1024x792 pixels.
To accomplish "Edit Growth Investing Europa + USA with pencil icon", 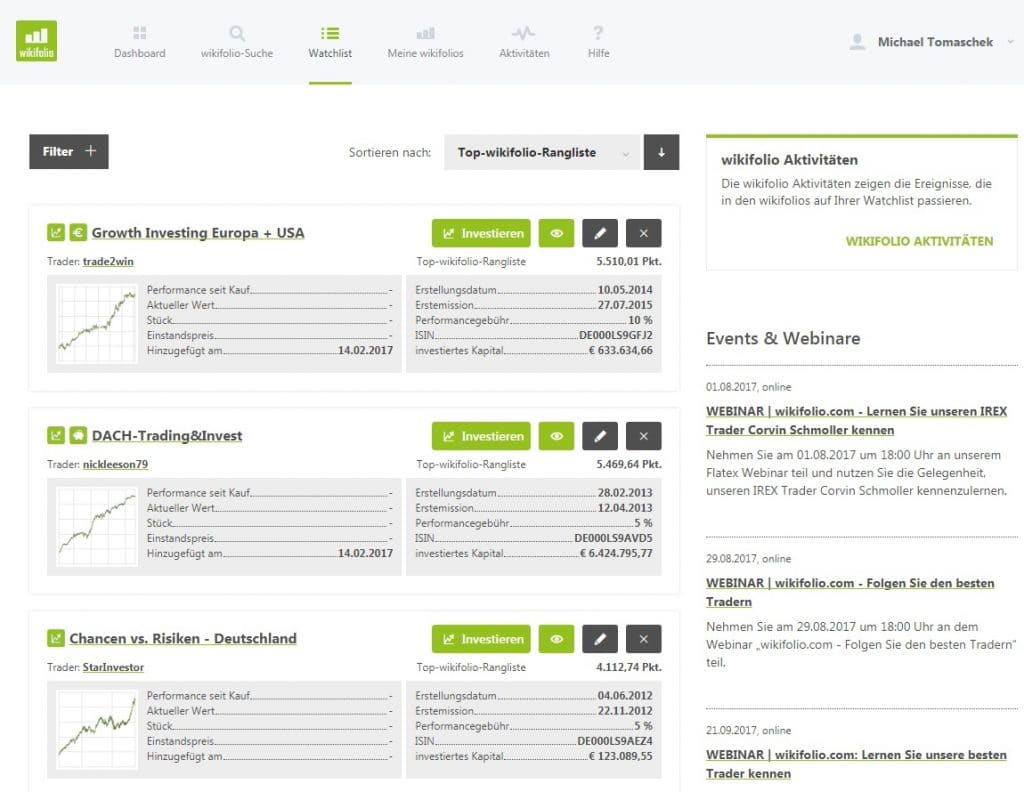I will tap(600, 233).
